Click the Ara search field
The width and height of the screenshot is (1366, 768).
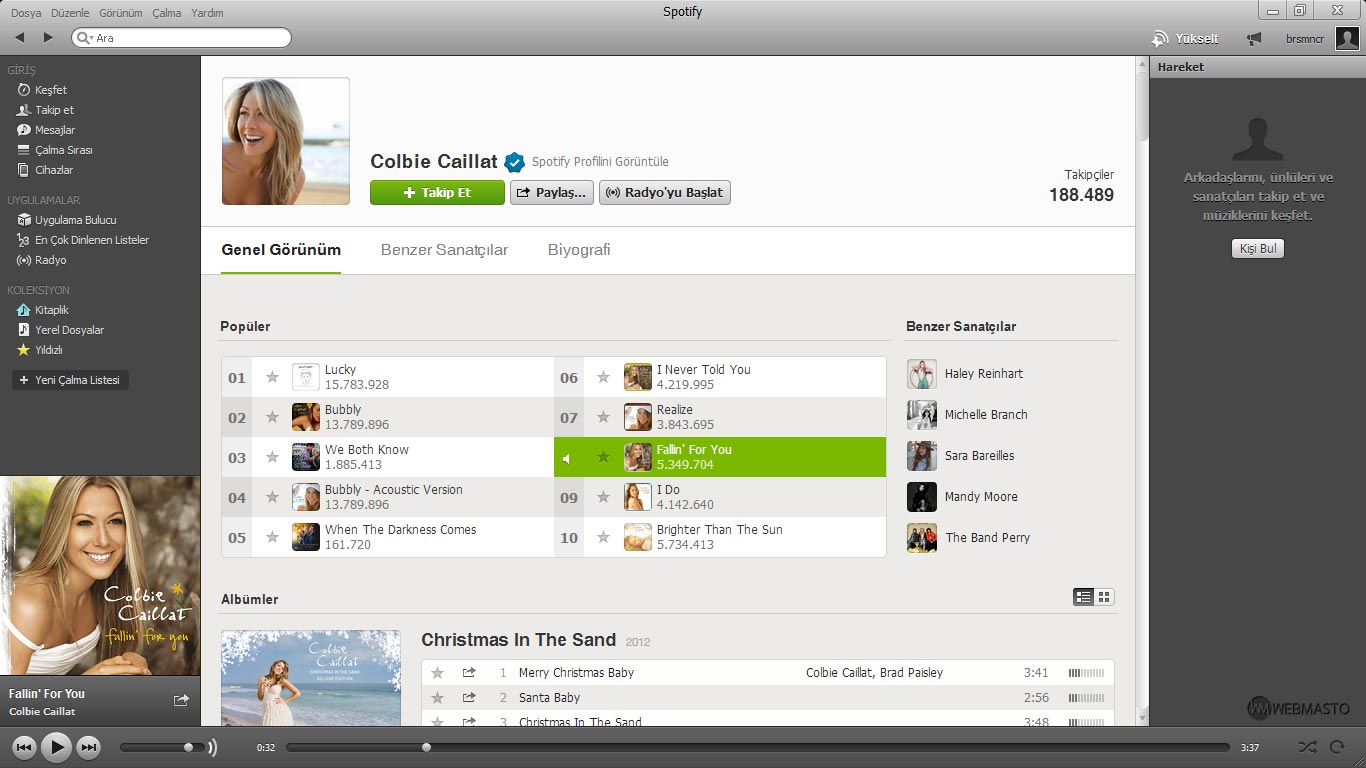[181, 38]
